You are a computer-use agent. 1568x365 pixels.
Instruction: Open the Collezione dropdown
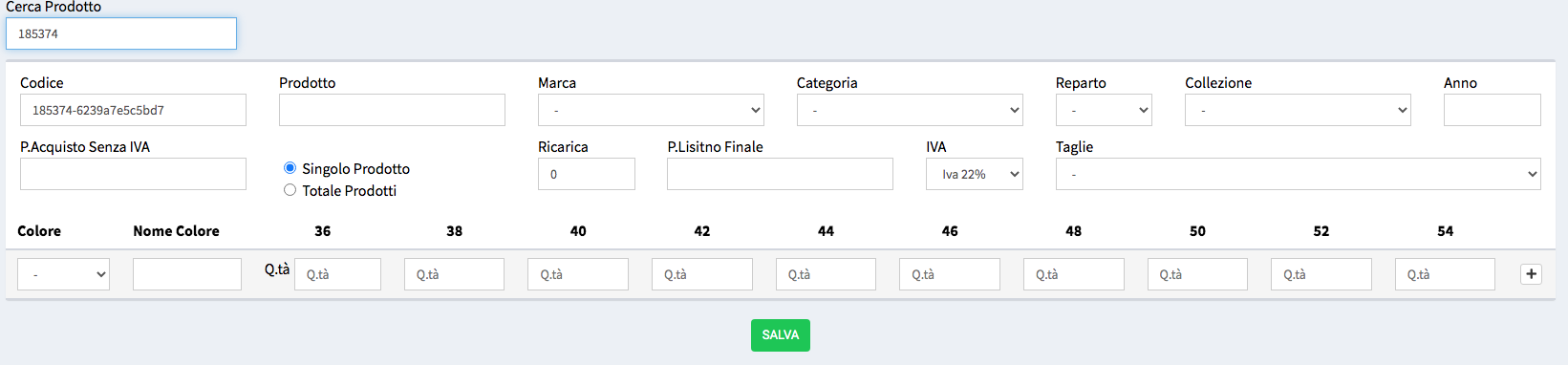pos(1298,110)
